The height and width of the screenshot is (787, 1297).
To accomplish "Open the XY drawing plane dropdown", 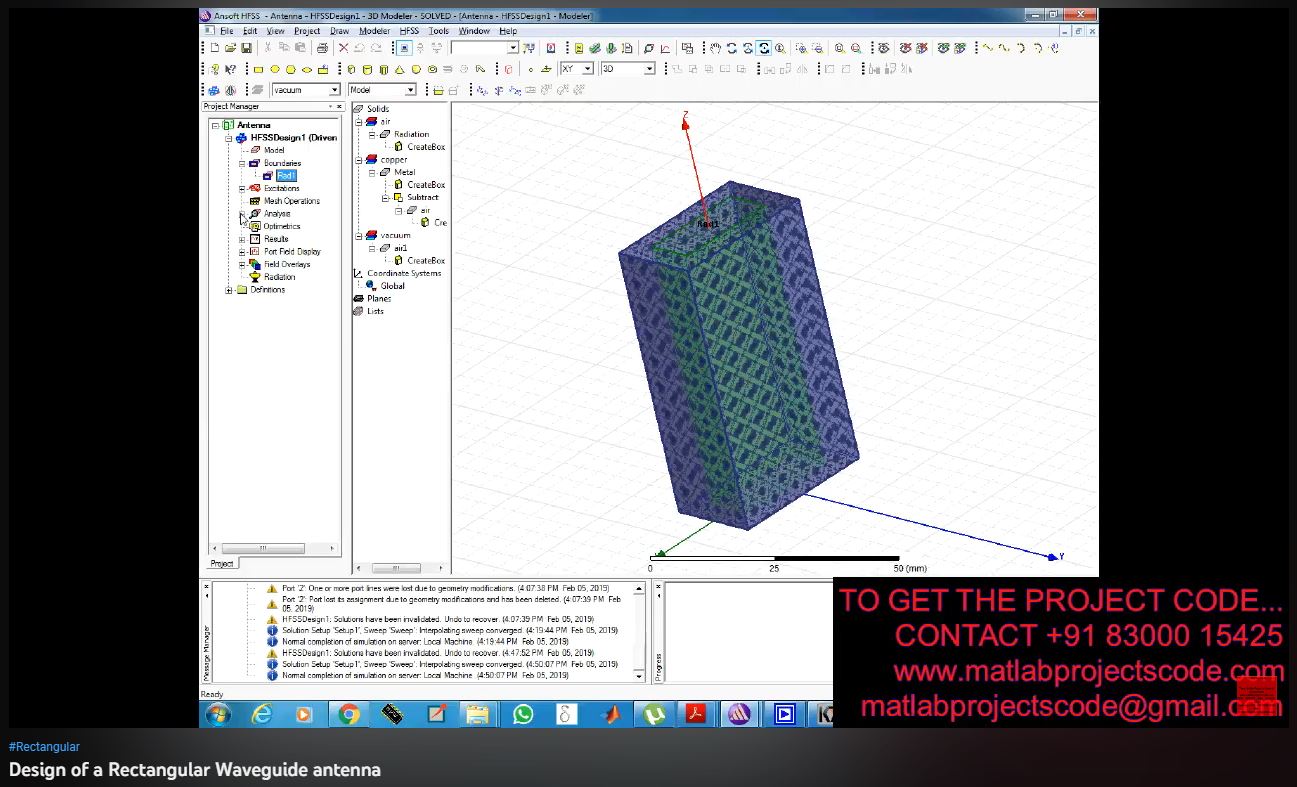I will click(x=587, y=69).
